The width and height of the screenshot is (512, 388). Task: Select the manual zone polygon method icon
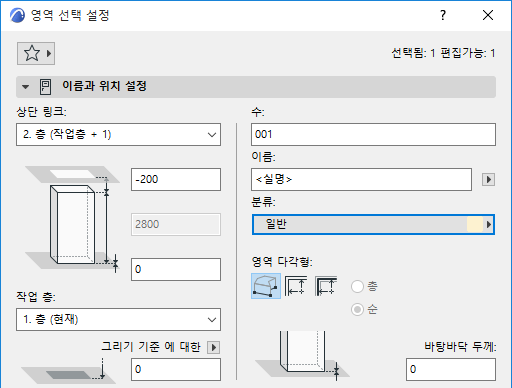pyautogui.click(x=266, y=286)
